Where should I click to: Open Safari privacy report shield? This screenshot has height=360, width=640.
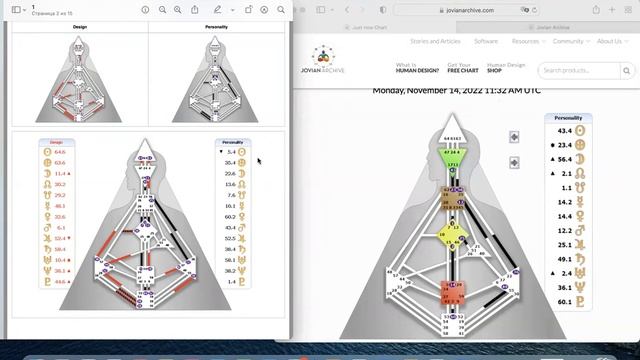[x=383, y=10]
